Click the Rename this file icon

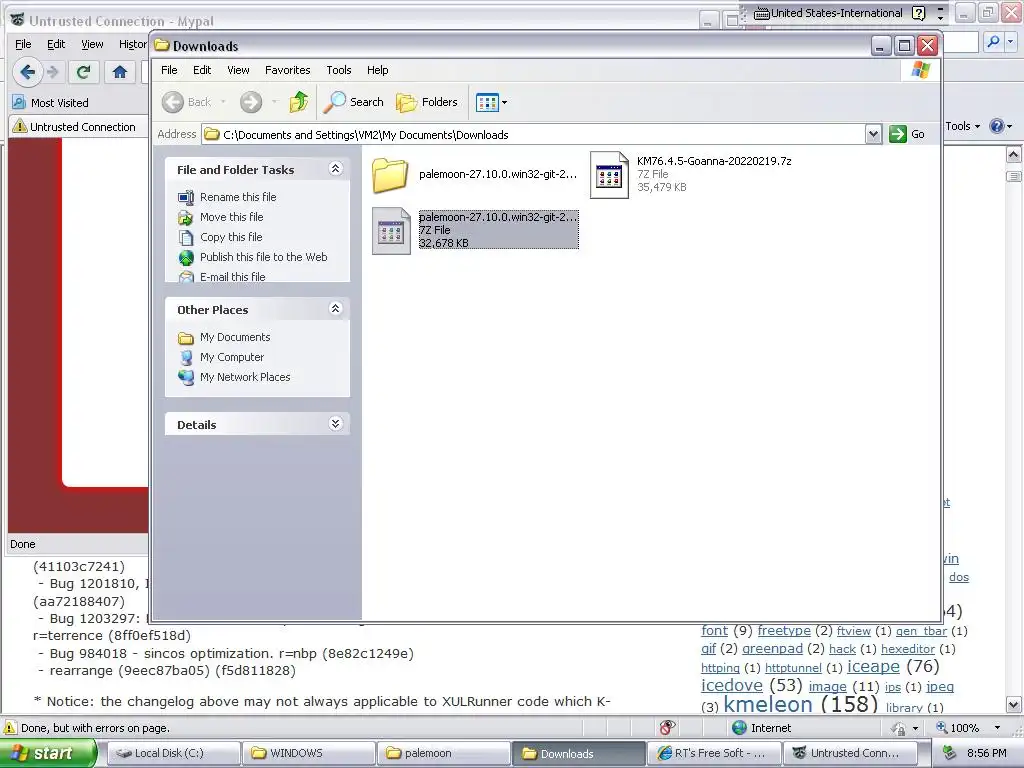point(186,197)
